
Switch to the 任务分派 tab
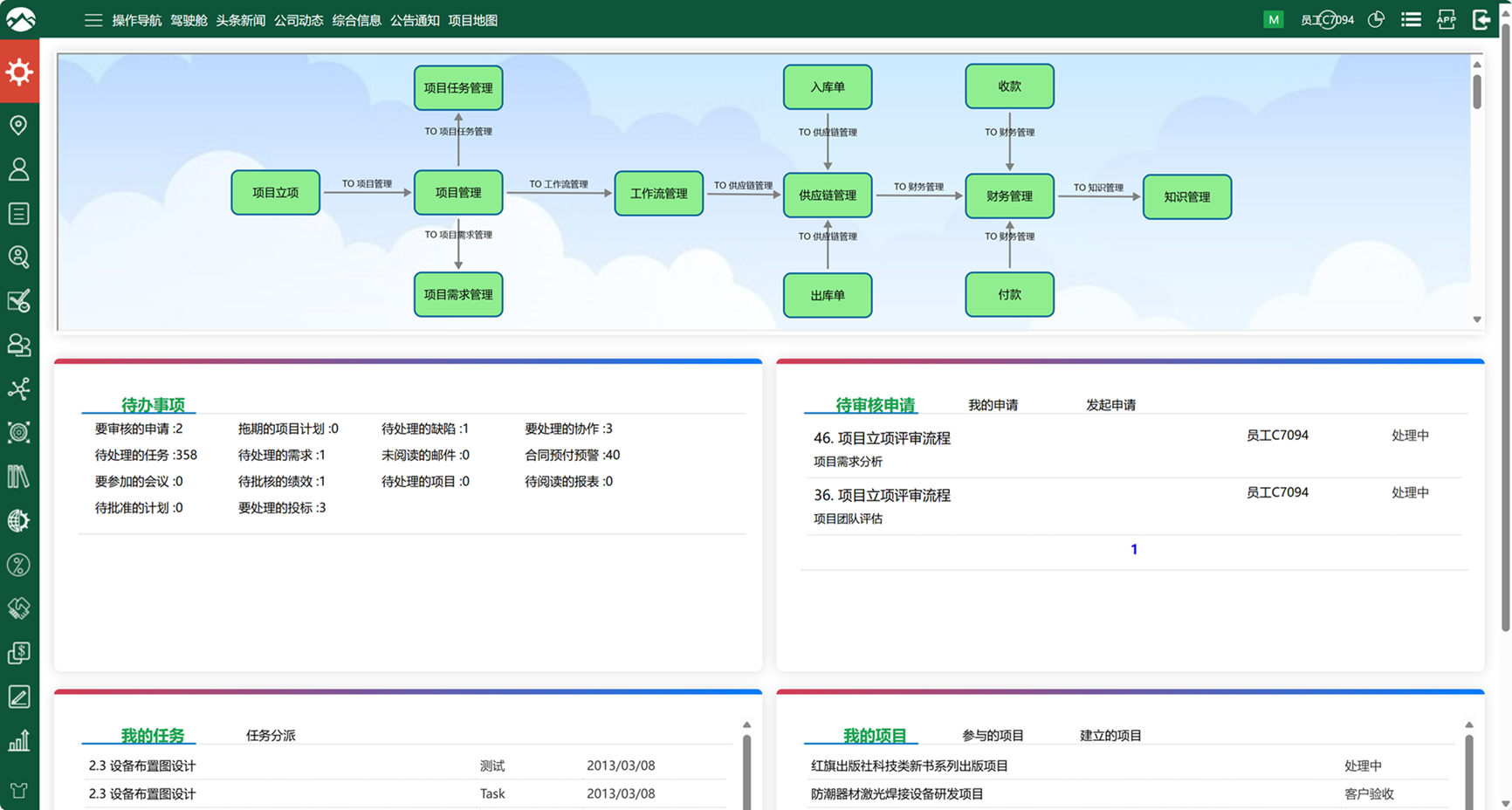coord(271,736)
